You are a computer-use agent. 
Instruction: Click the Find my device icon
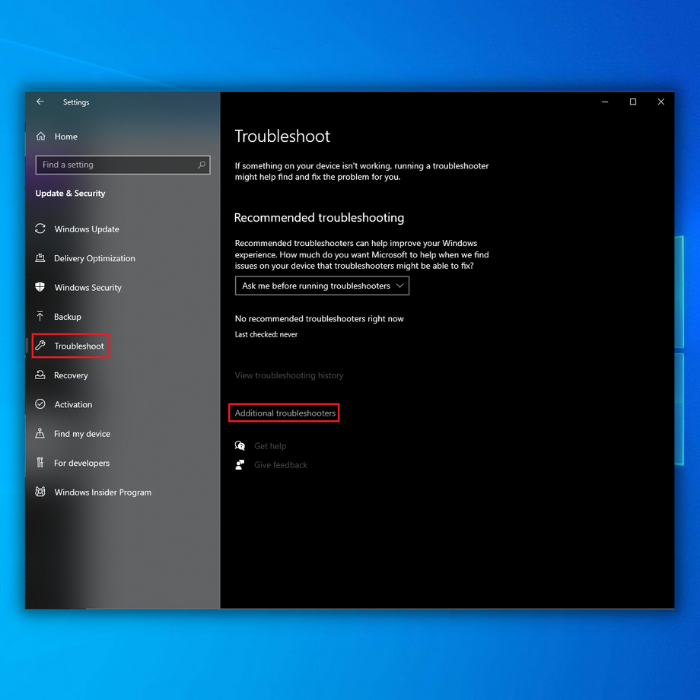40,433
